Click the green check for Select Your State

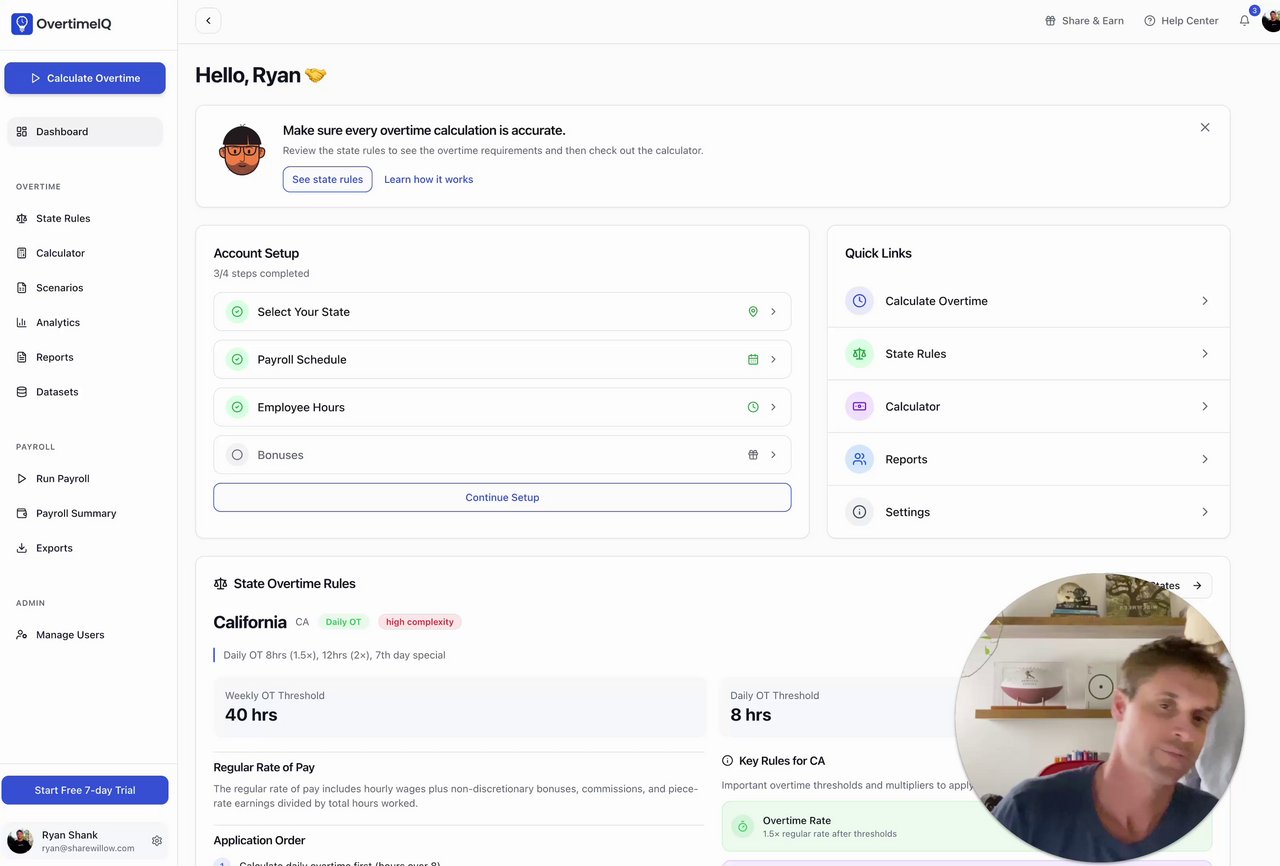point(237,312)
